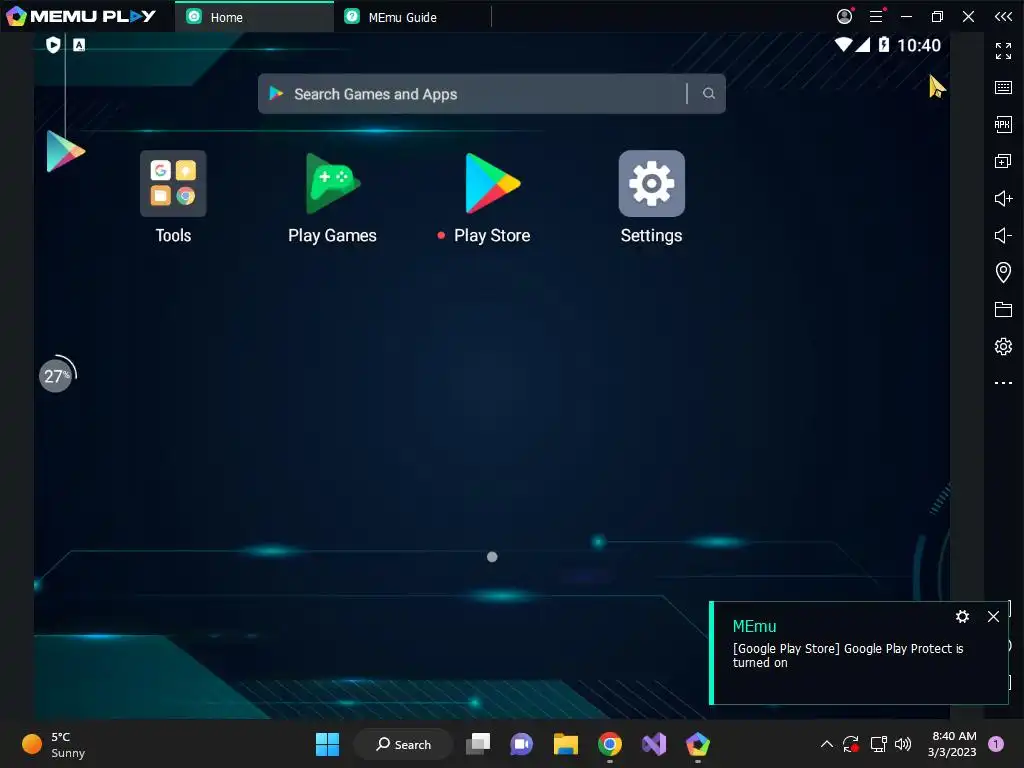The width and height of the screenshot is (1024, 768).
Task: Click the Windows taskbar Search box
Action: [x=404, y=744]
